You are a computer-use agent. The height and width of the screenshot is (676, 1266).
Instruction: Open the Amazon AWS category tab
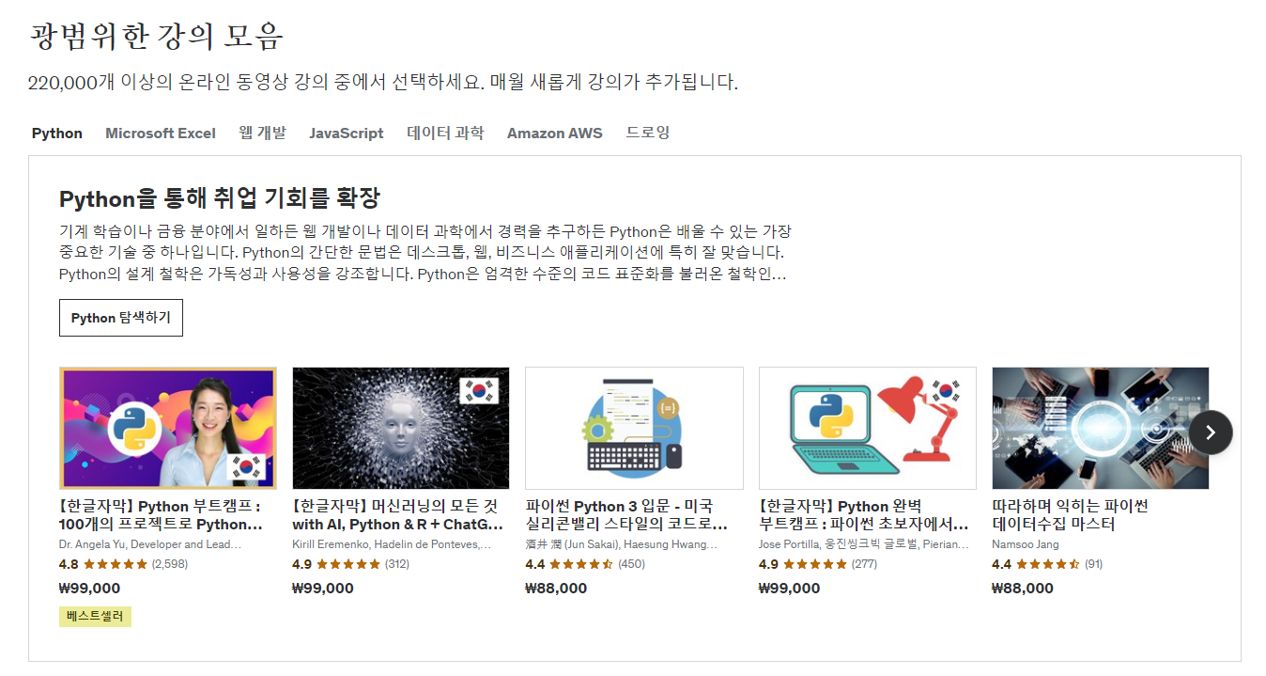tap(554, 132)
